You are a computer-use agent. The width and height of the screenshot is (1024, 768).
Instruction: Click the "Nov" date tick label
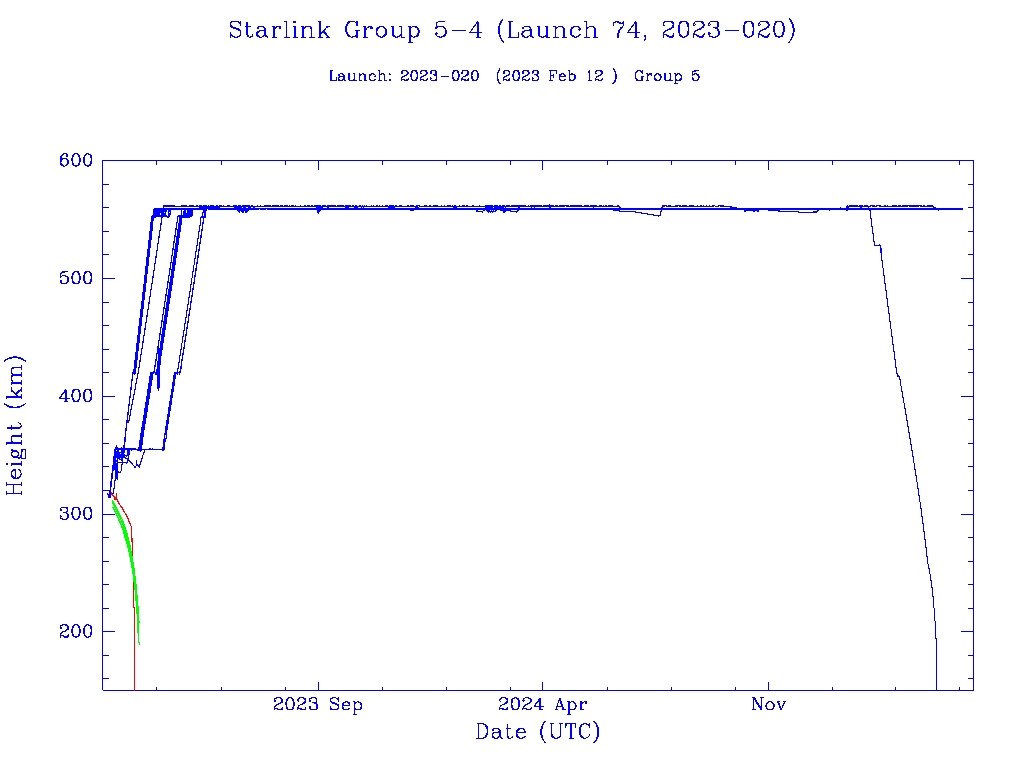coord(769,704)
